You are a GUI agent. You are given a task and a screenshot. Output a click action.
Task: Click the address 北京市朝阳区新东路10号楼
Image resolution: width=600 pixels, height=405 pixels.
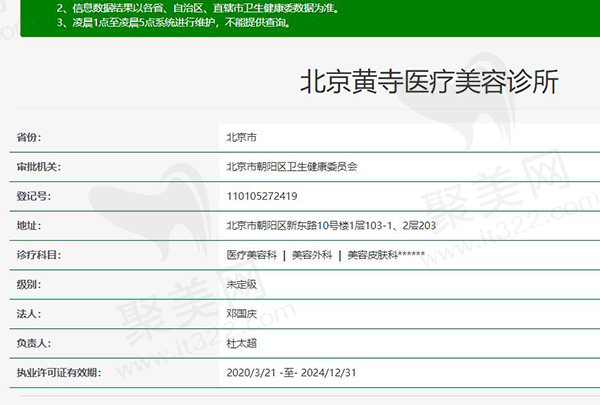[x=331, y=225]
